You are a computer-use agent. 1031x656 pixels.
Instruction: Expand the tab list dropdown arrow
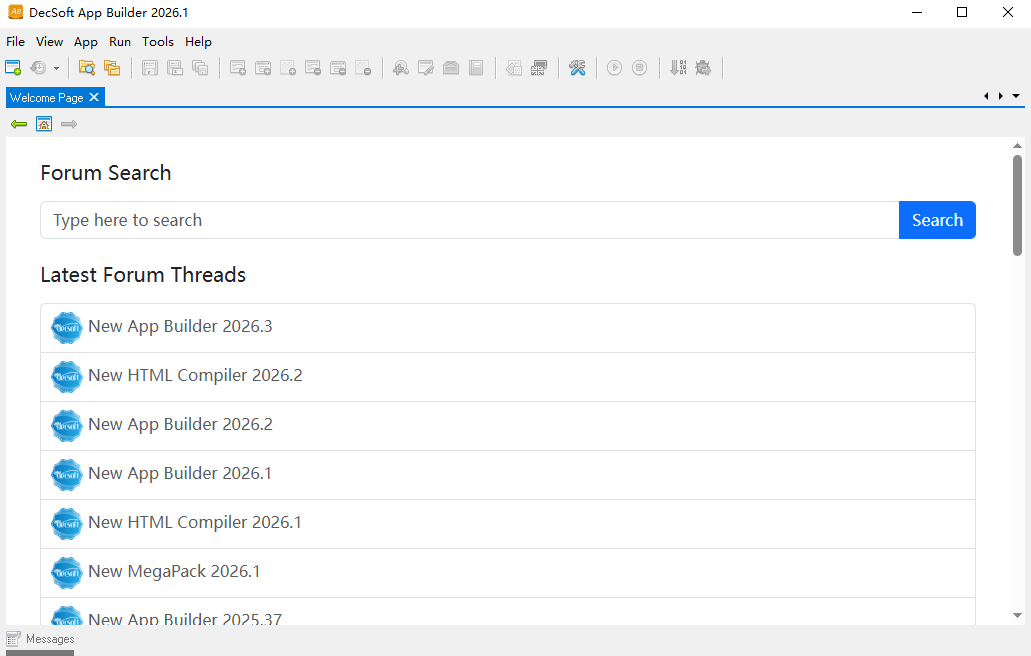(x=1016, y=96)
